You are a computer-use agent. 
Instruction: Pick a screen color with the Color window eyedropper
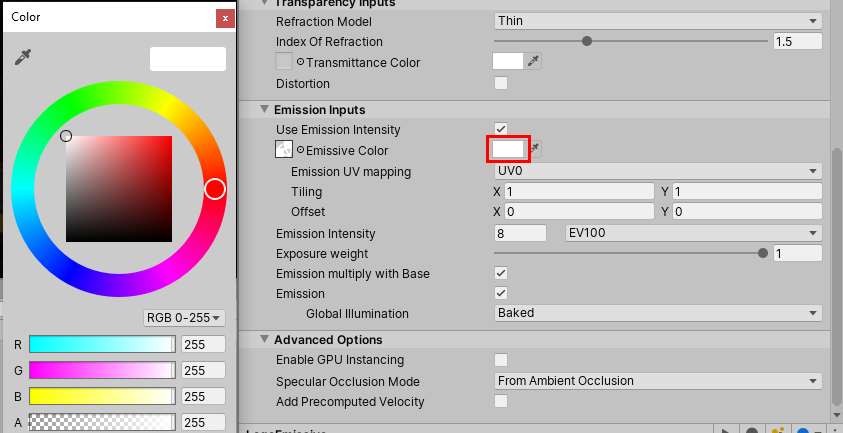[x=23, y=58]
